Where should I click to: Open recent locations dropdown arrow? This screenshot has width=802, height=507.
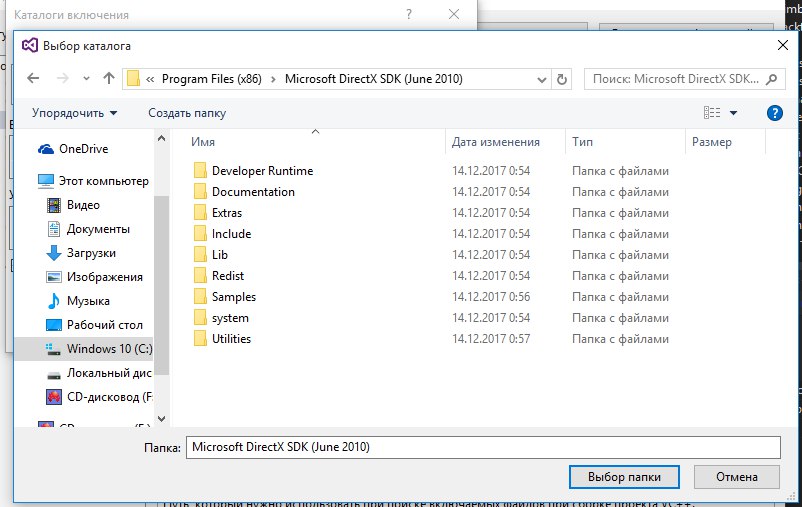[86, 79]
